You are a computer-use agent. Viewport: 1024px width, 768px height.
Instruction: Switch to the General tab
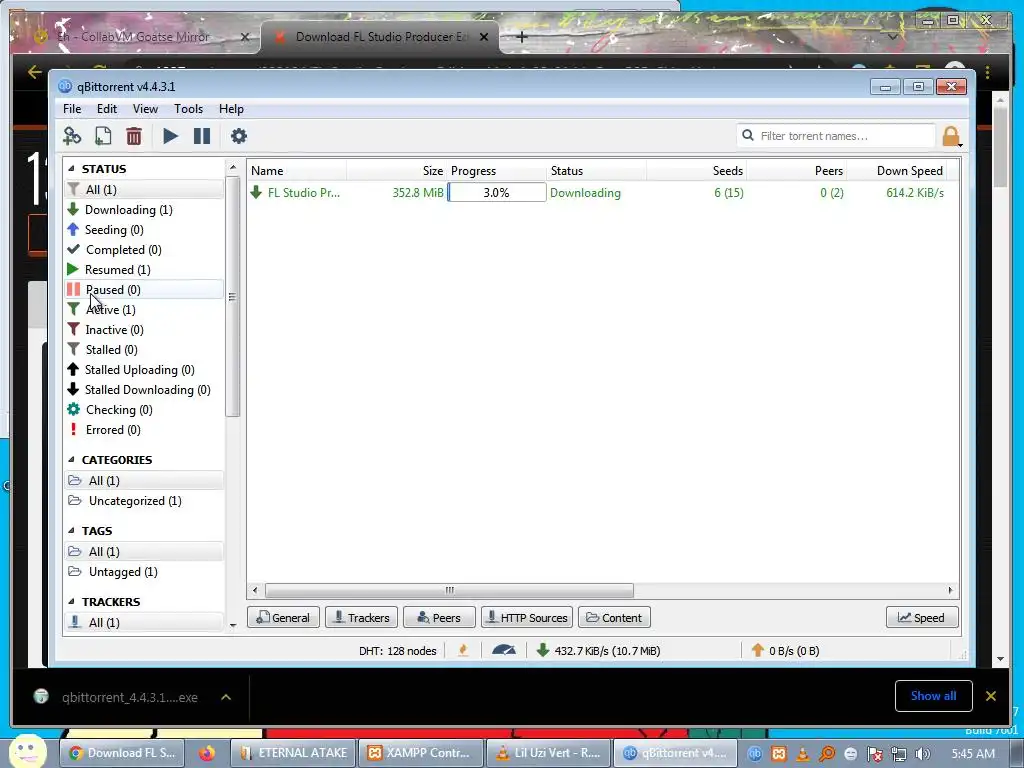click(283, 618)
